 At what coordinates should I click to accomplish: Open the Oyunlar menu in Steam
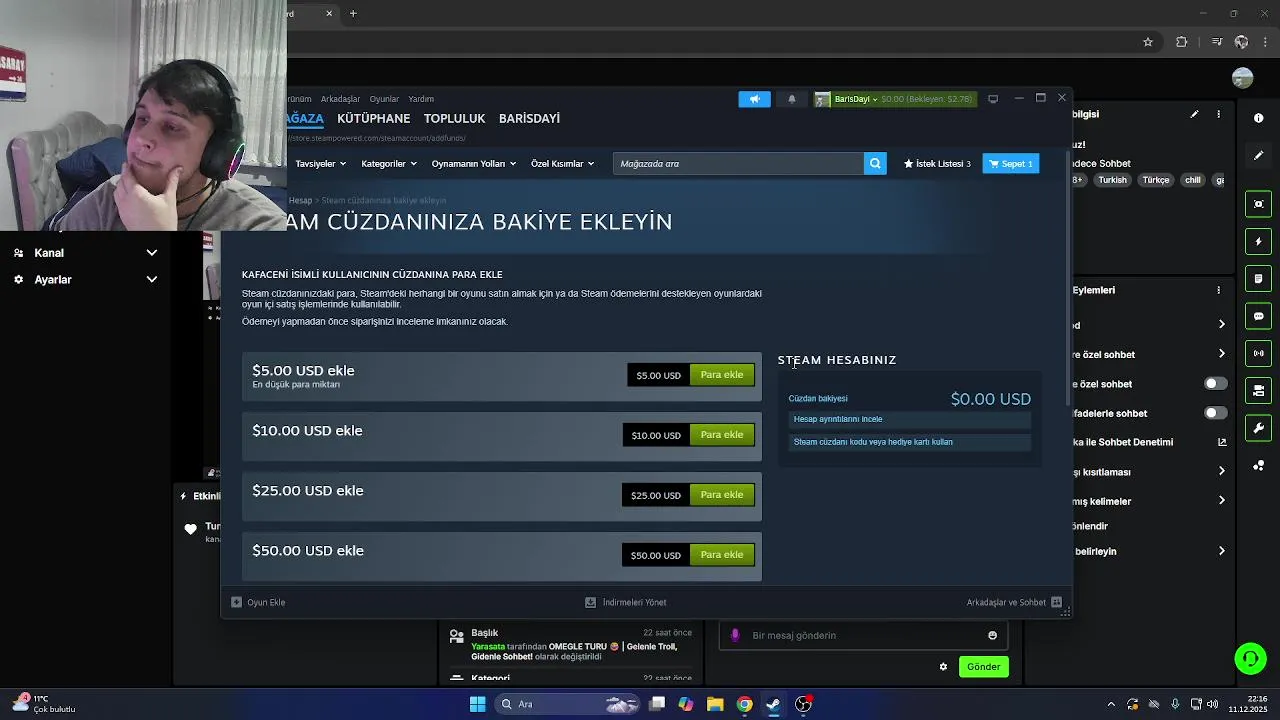384,99
